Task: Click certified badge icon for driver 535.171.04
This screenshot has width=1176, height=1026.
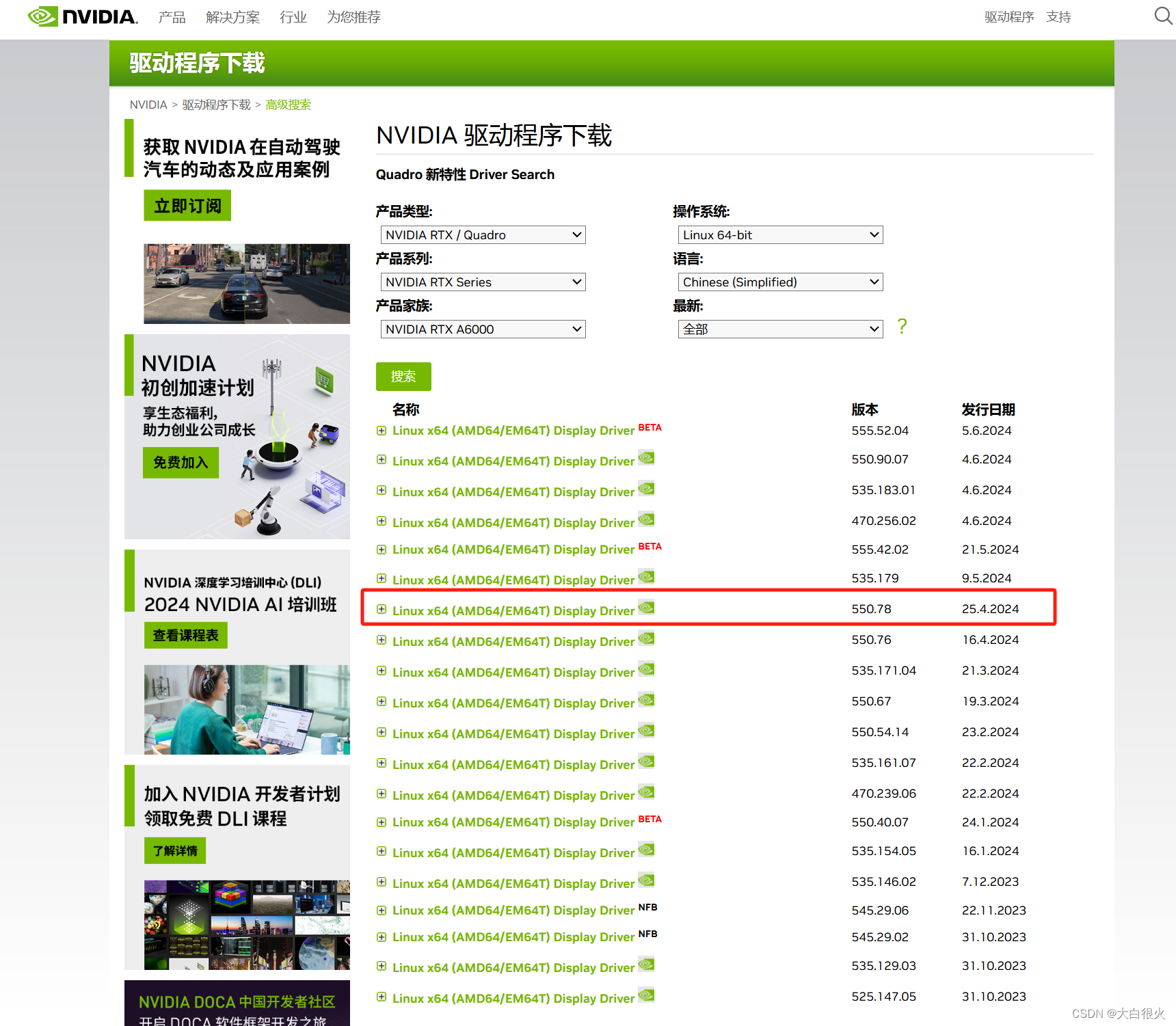Action: coord(646,669)
